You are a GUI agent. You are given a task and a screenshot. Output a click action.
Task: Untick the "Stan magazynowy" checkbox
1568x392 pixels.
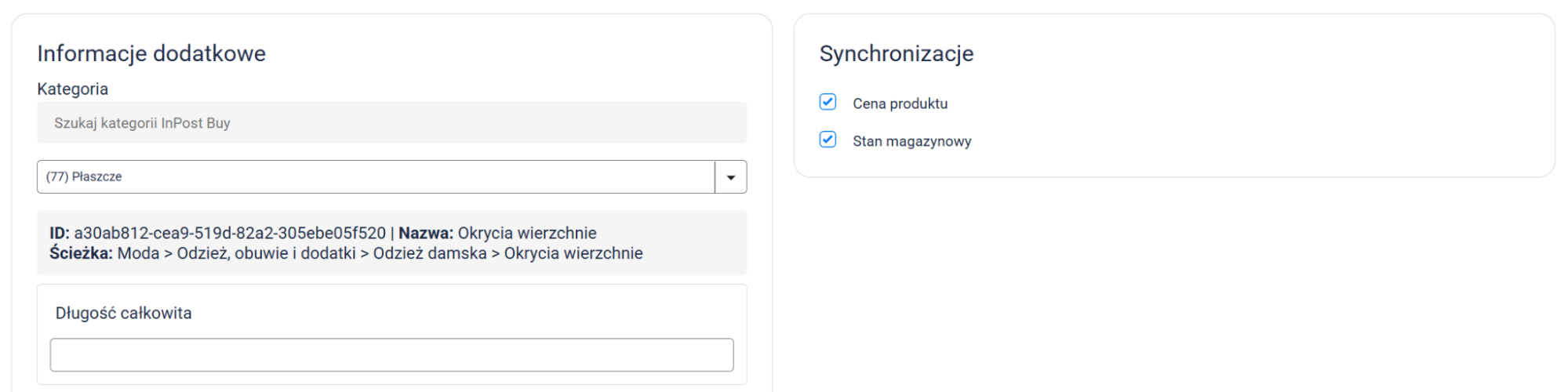pos(828,140)
